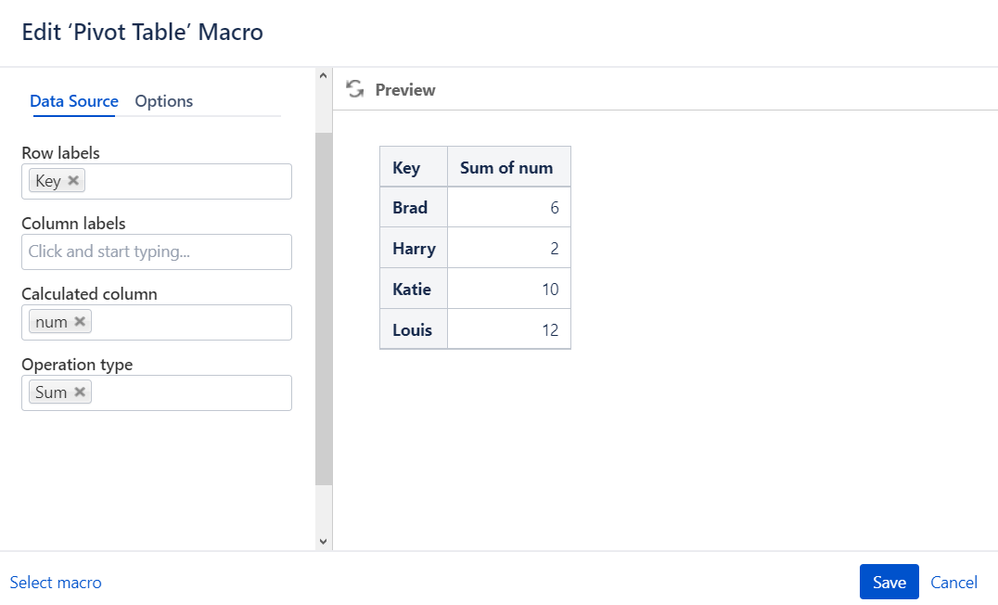998x605 pixels.
Task: Click the Preview refresh icon
Action: [x=354, y=89]
